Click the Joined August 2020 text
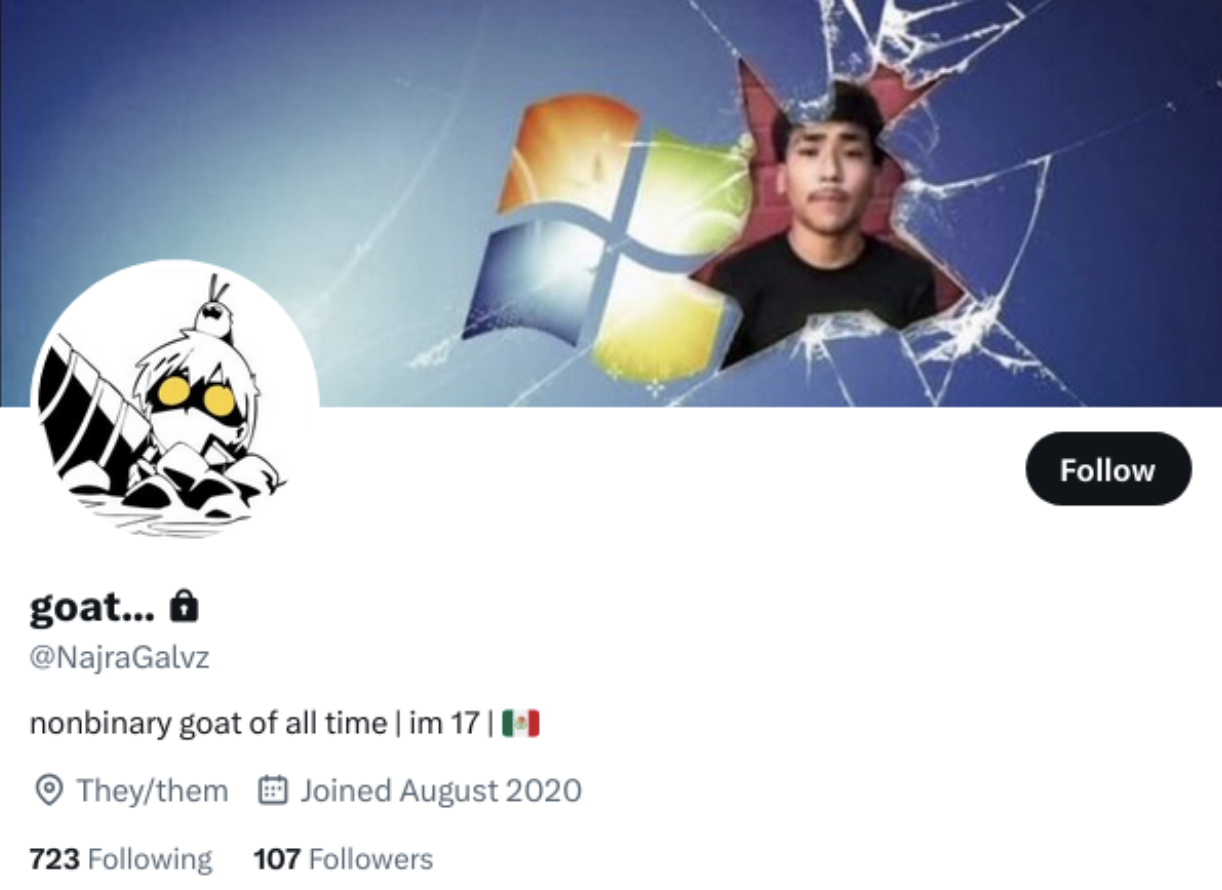Viewport: 1222px width, 890px height. click(441, 791)
